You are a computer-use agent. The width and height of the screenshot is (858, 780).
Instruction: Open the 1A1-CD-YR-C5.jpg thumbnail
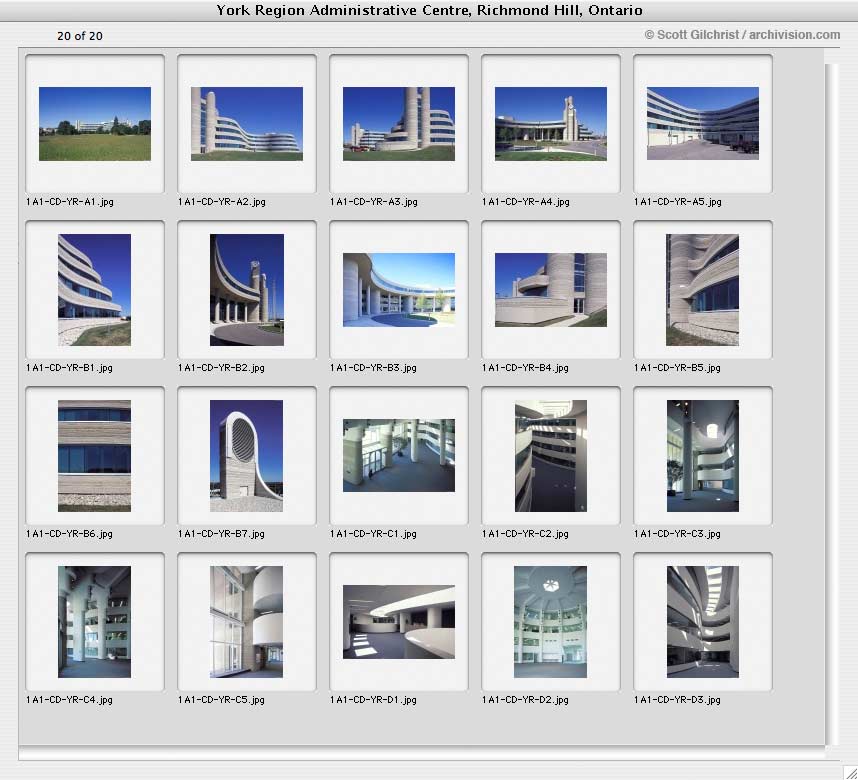click(x=247, y=622)
